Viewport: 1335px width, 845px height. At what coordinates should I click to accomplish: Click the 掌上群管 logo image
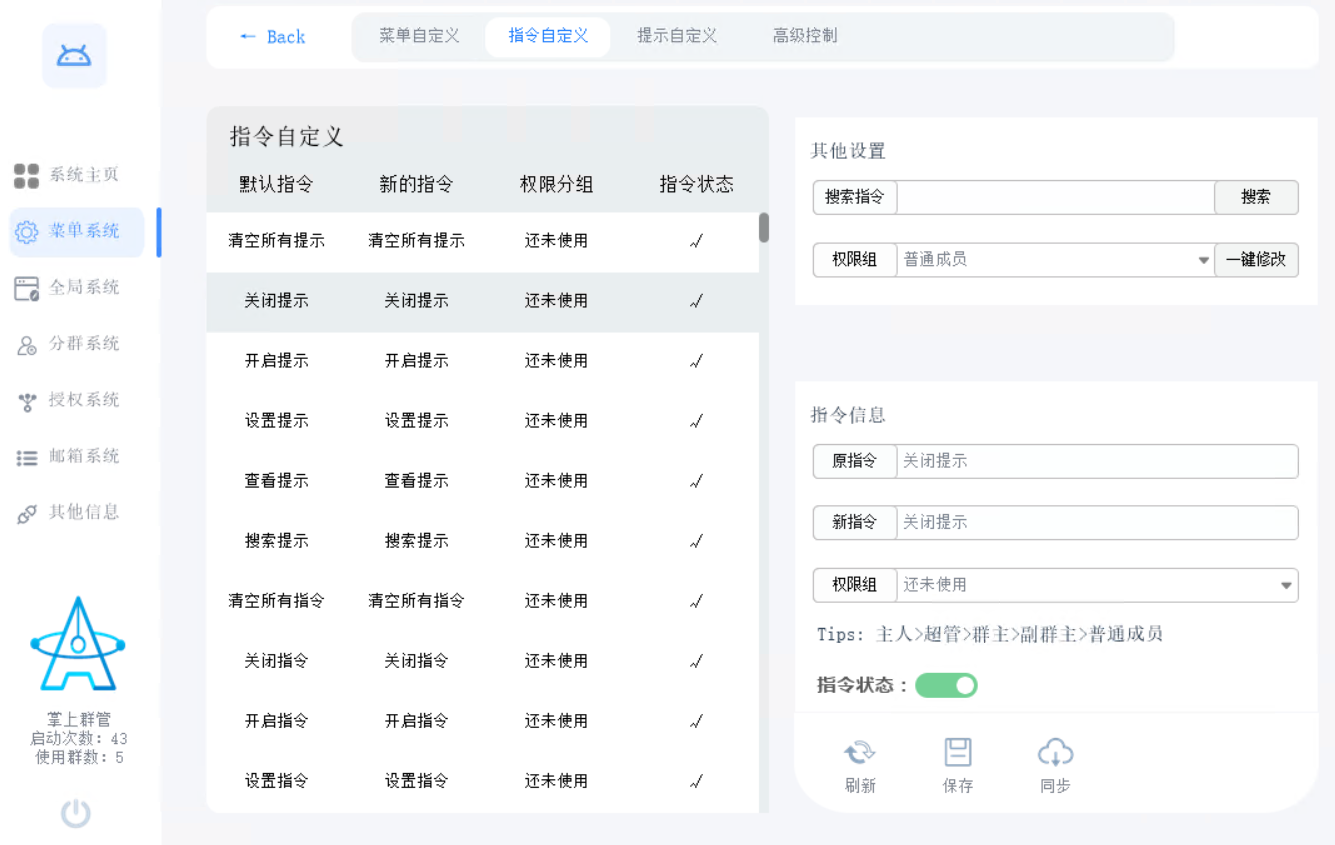click(78, 645)
